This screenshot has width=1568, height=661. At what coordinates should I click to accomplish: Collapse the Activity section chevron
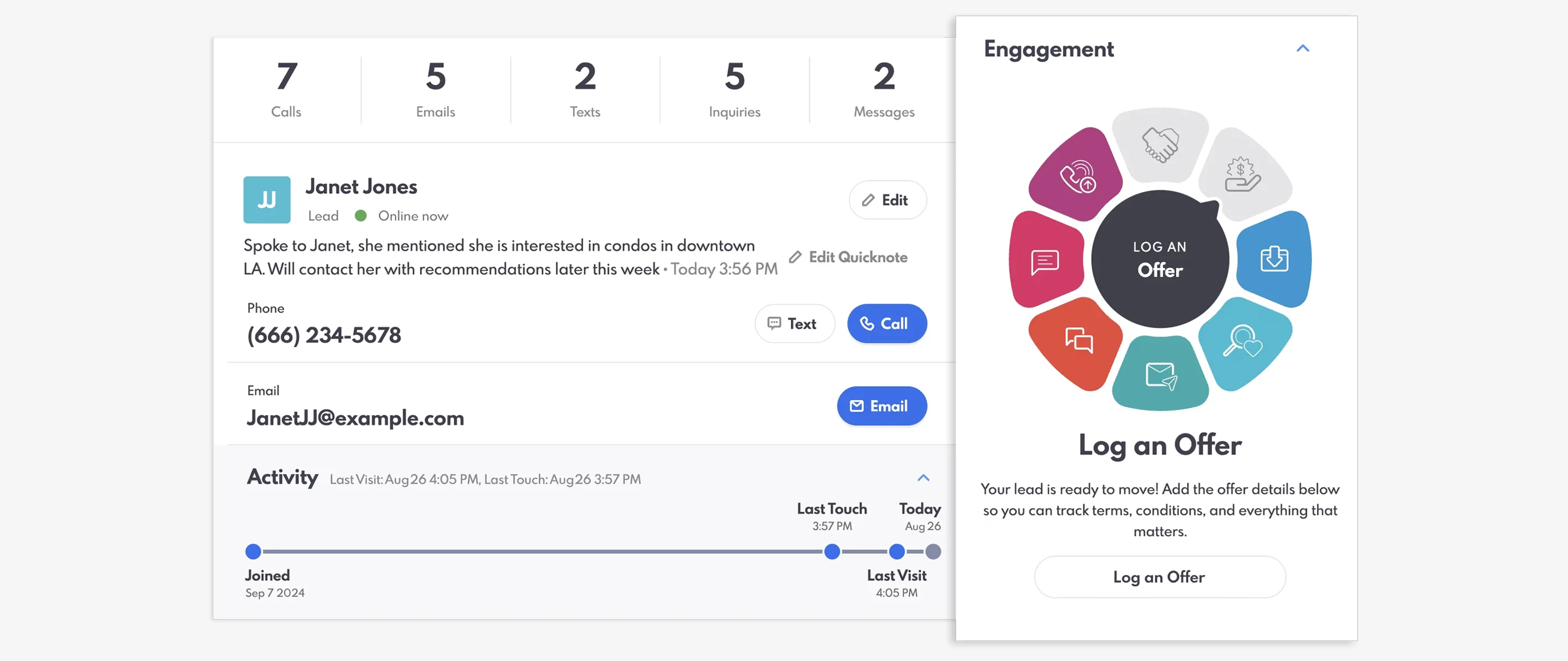(x=923, y=478)
